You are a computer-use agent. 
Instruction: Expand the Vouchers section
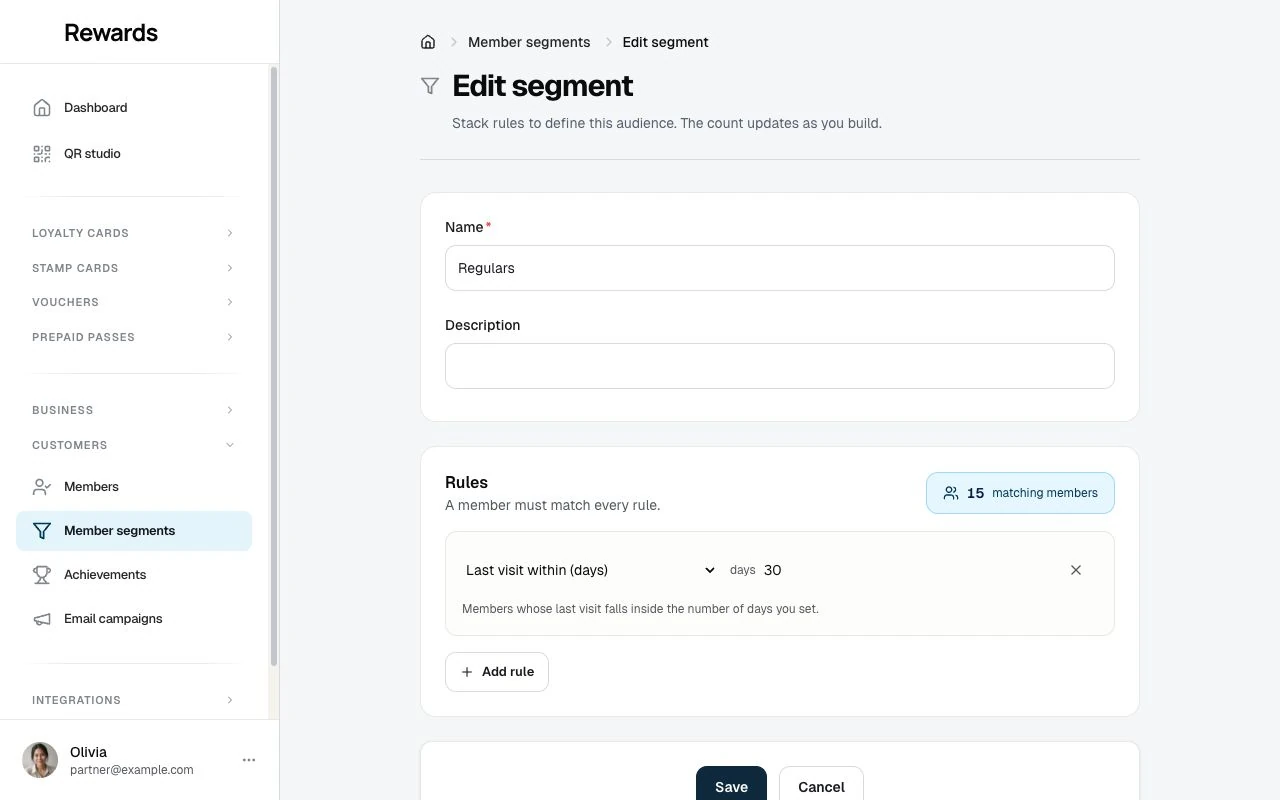(133, 302)
